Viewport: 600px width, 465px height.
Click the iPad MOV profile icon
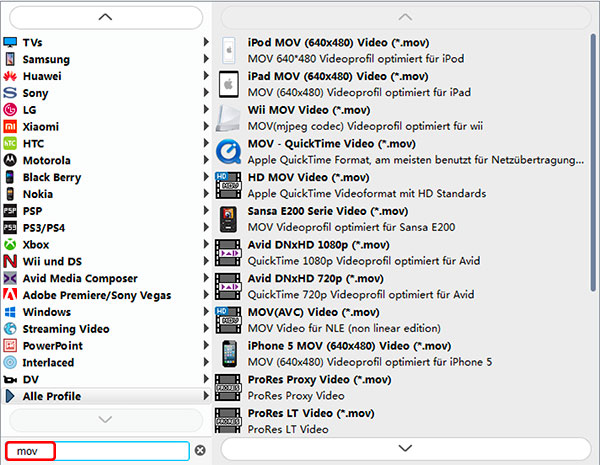pos(228,84)
